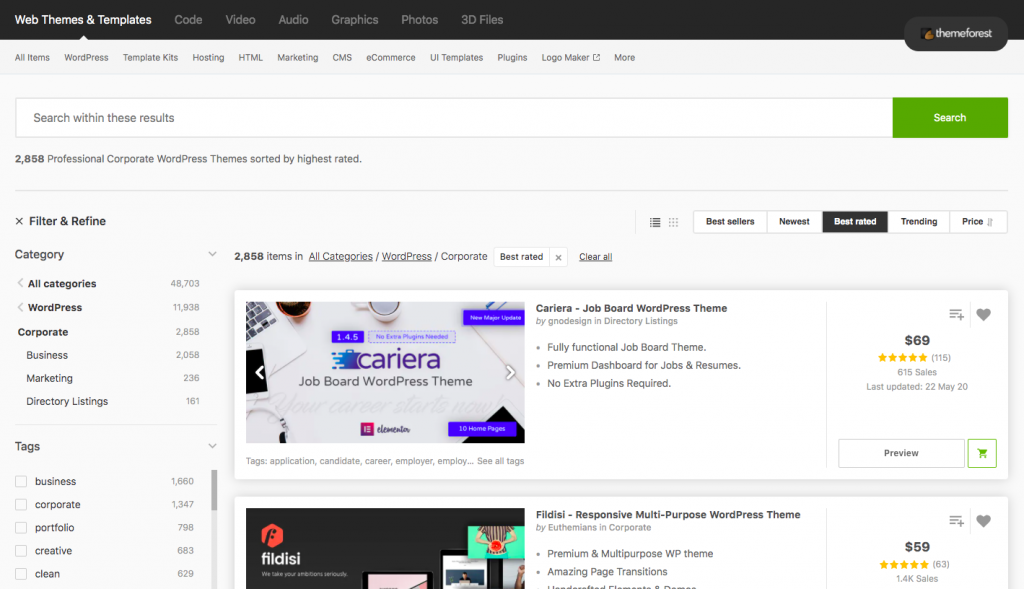Preview the Cariera theme
Image resolution: width=1024 pixels, height=589 pixels.
[901, 453]
